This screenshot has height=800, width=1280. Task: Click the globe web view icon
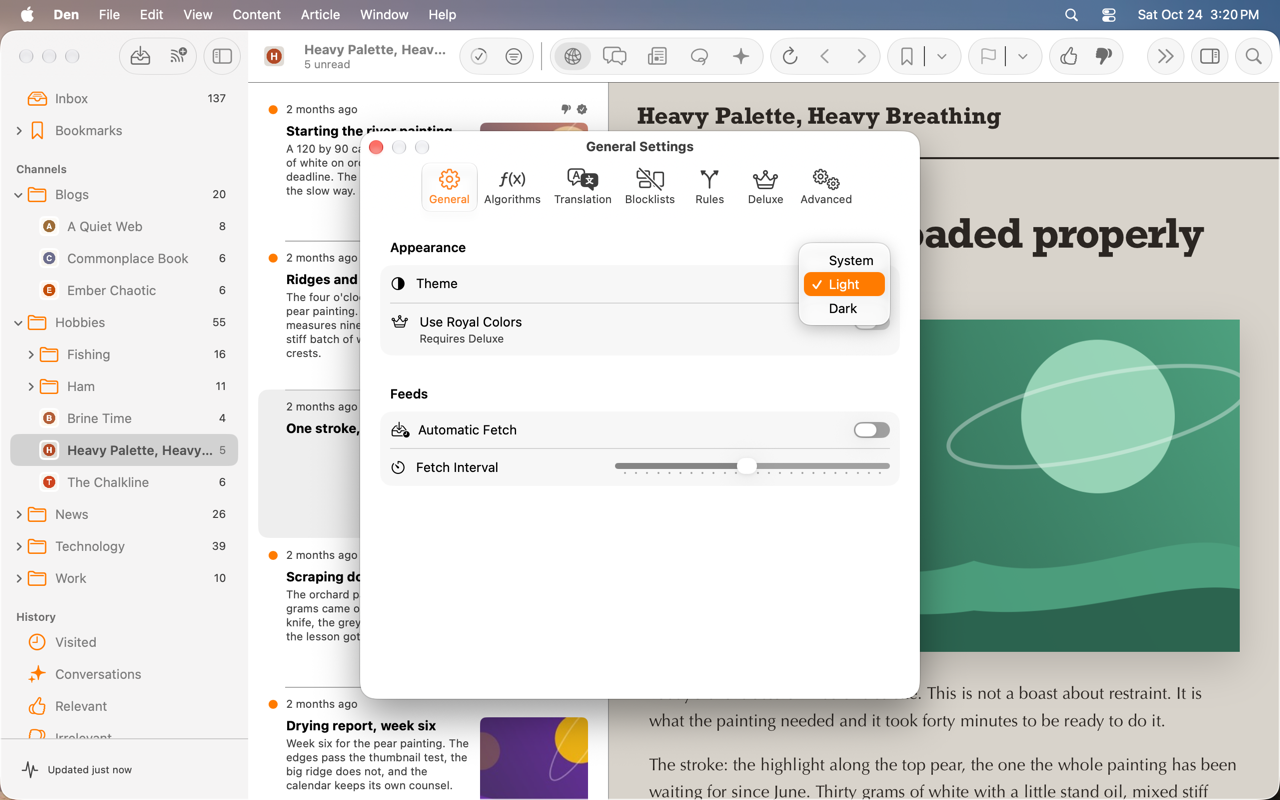(x=573, y=57)
